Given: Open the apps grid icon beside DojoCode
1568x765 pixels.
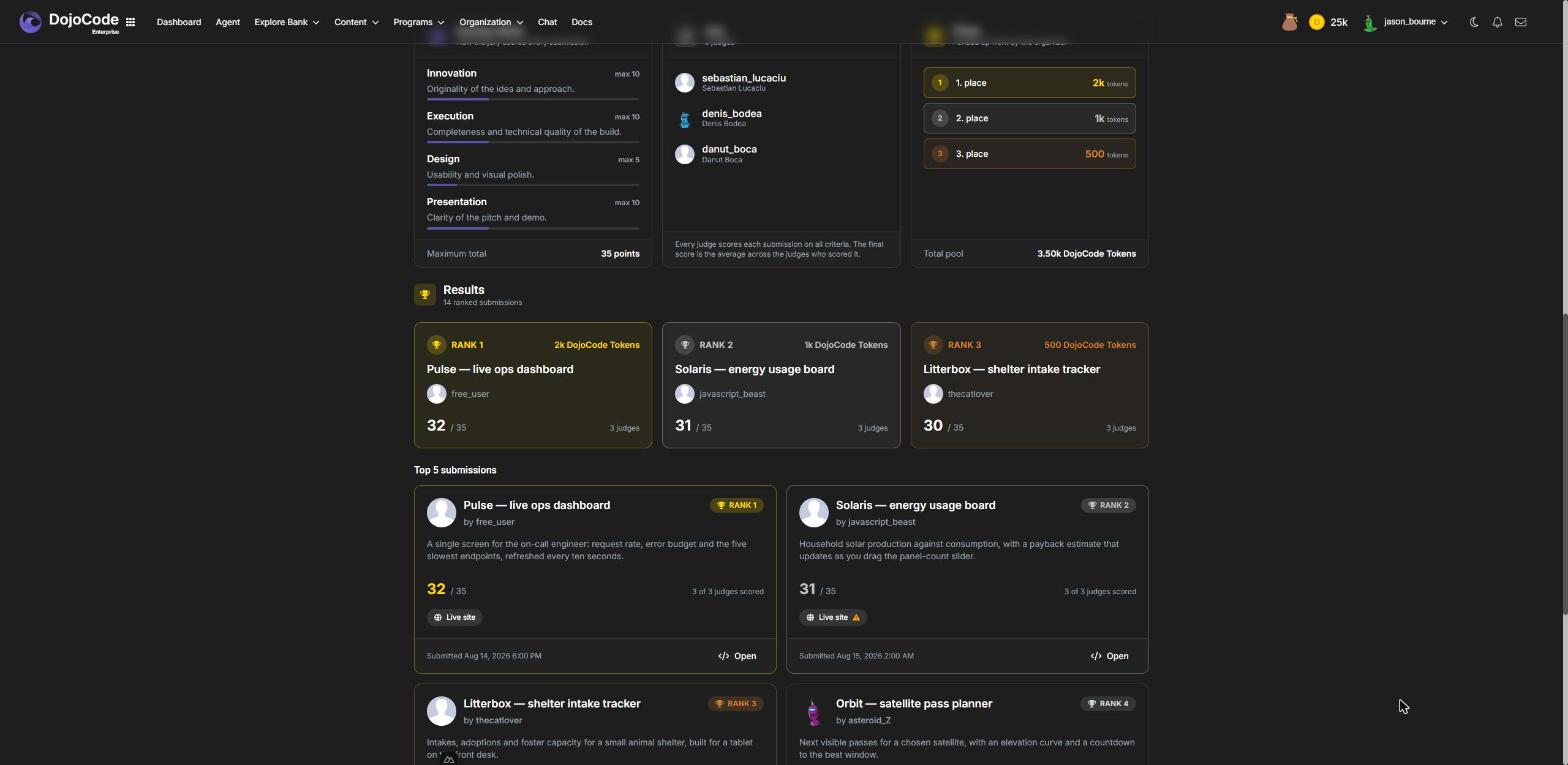Looking at the screenshot, I should pyautogui.click(x=130, y=22).
